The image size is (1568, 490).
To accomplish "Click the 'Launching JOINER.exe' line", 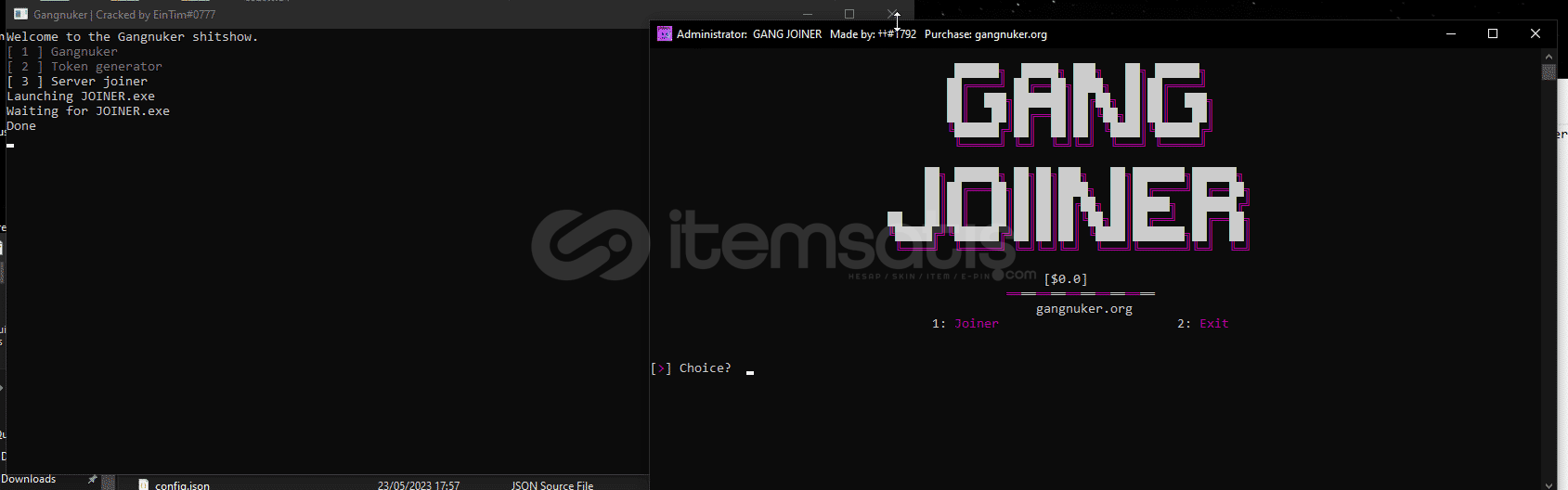I will click(81, 97).
